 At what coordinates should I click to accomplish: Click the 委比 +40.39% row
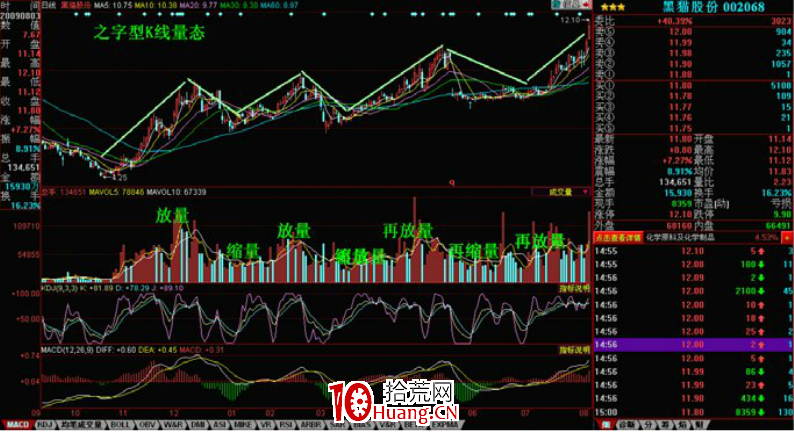(x=693, y=21)
